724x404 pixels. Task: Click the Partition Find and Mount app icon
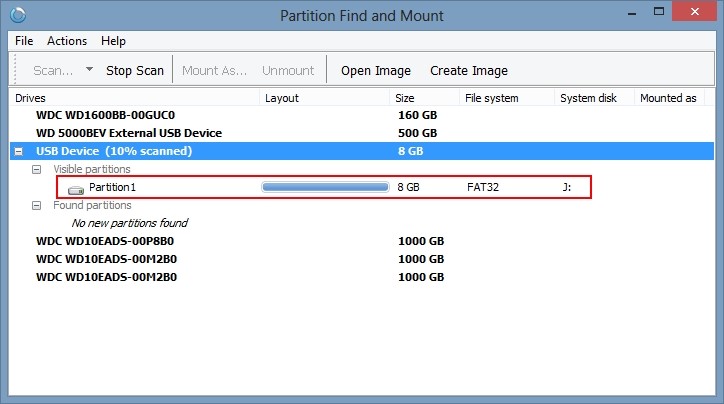click(18, 15)
